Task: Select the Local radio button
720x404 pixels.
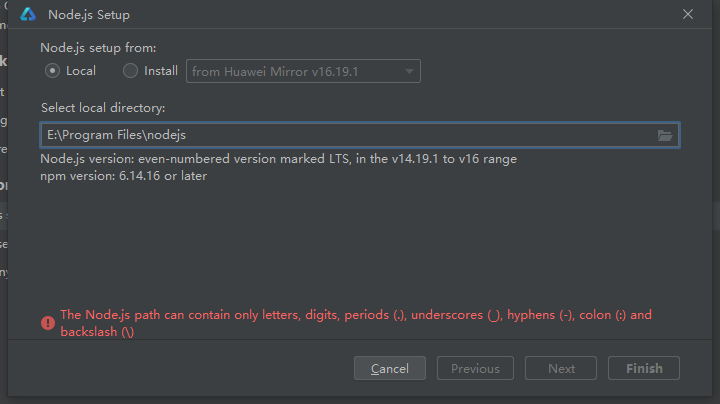Action: (x=52, y=71)
